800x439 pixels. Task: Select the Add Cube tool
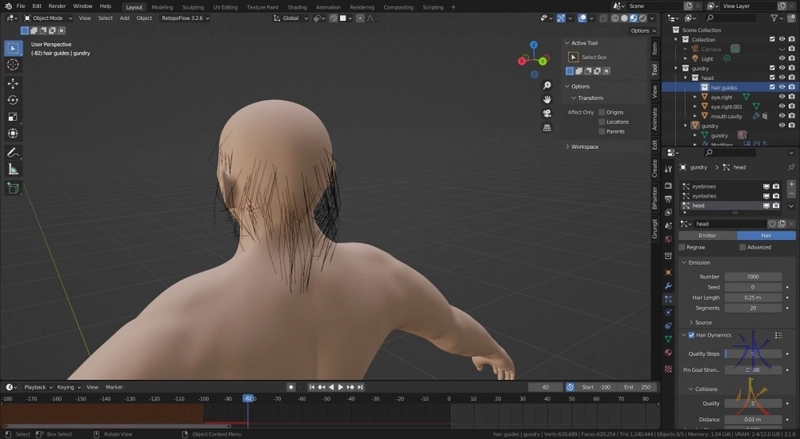(13, 187)
